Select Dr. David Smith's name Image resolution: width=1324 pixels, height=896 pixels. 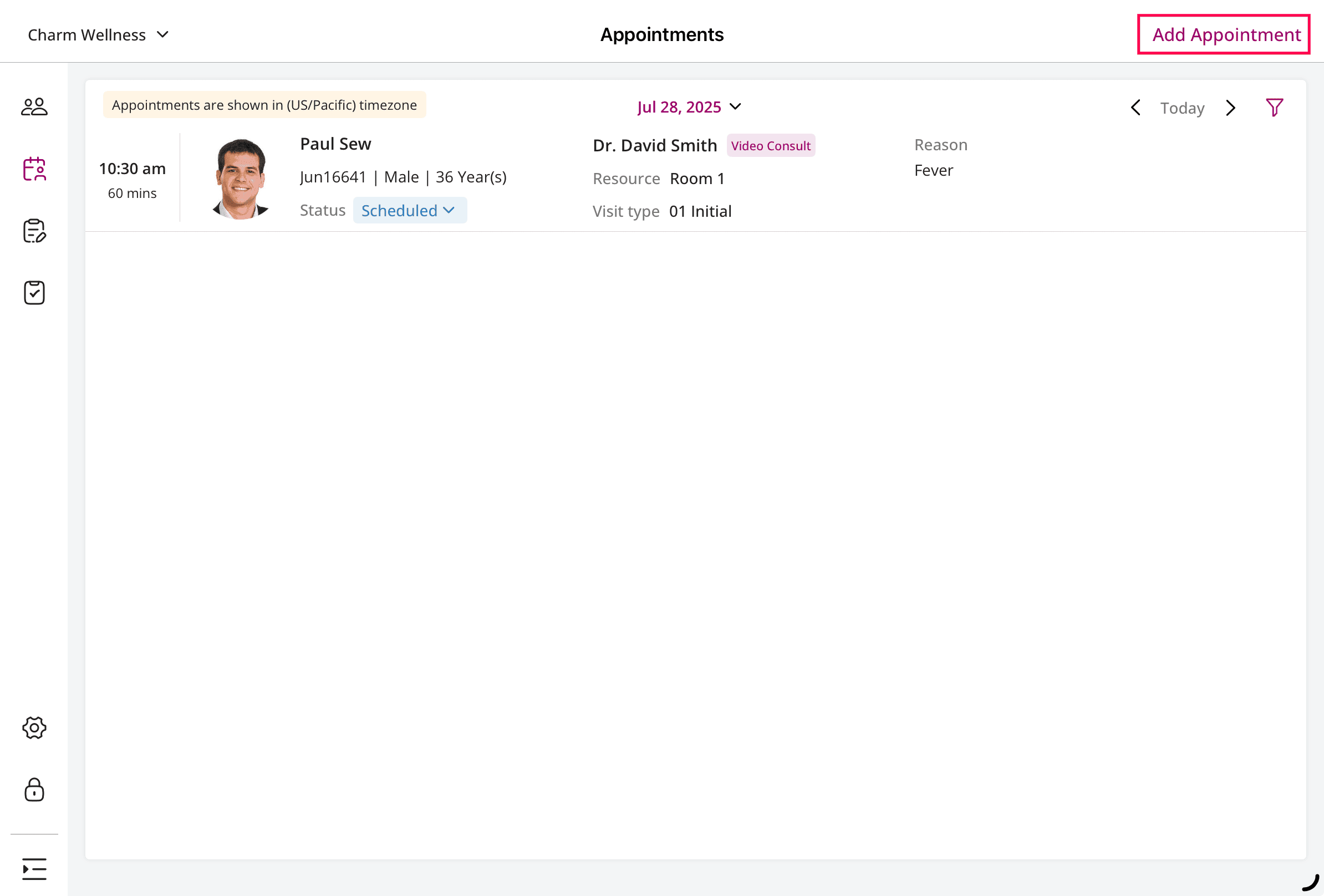tap(654, 145)
